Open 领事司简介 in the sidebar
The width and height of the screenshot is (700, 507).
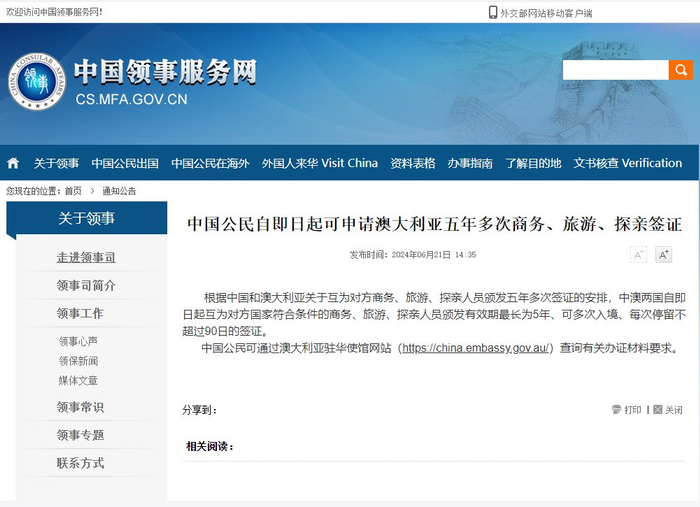point(86,286)
